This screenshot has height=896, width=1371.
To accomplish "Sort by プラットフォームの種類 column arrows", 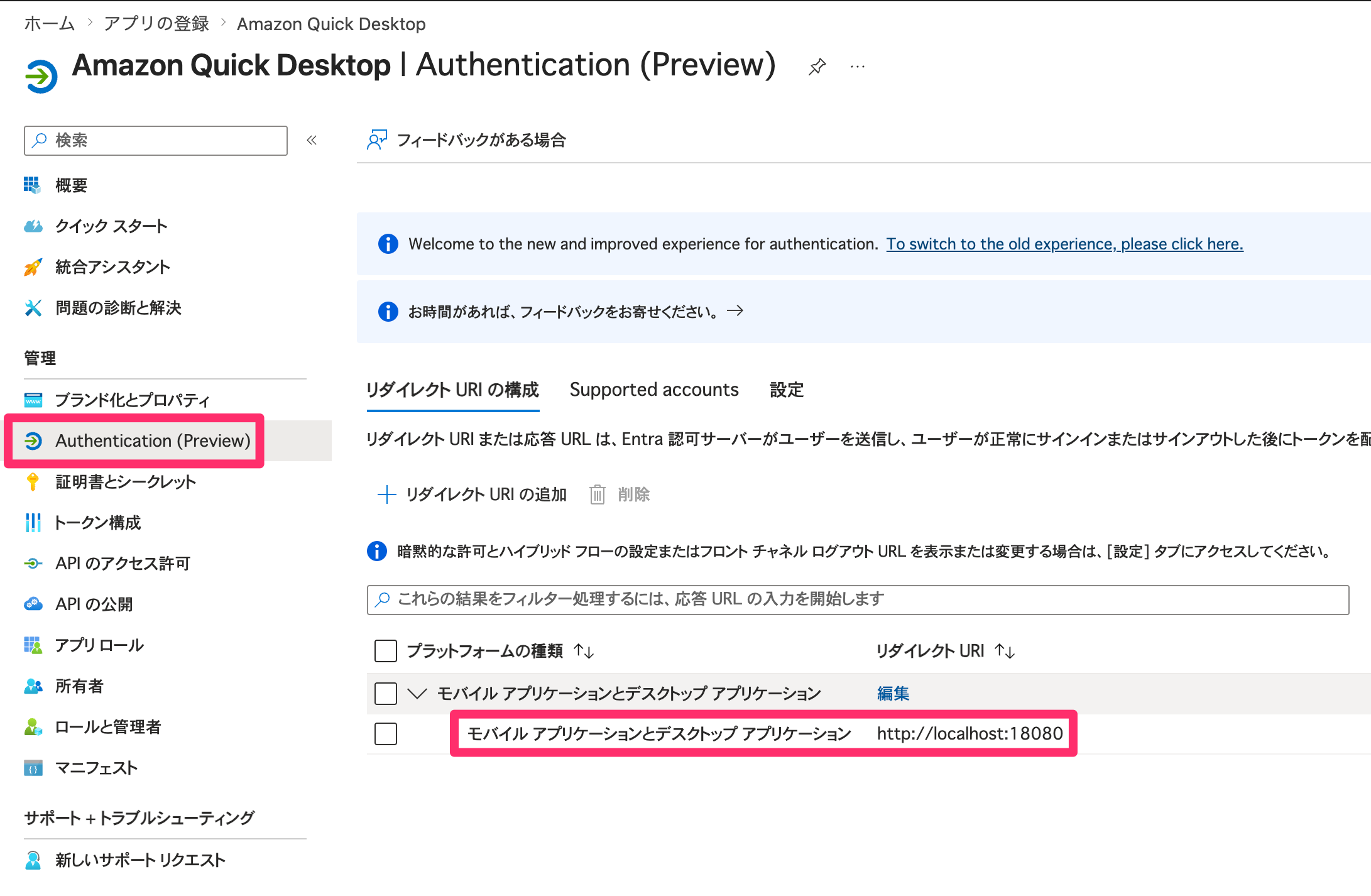I will tap(584, 651).
